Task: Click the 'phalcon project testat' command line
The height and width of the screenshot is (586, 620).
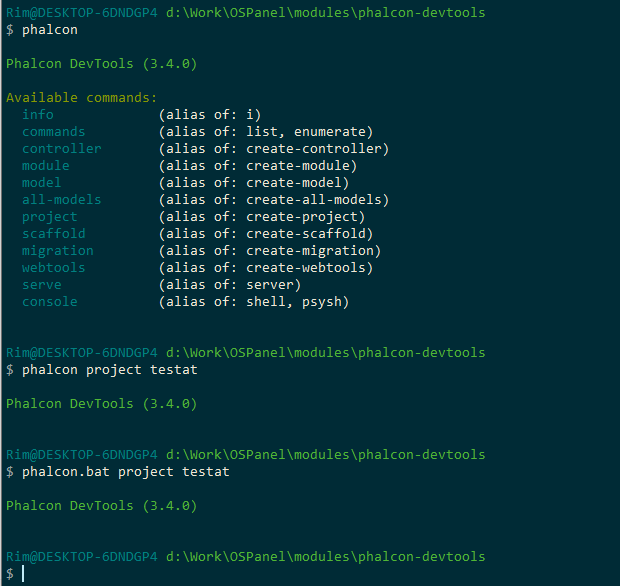Action: pos(110,370)
